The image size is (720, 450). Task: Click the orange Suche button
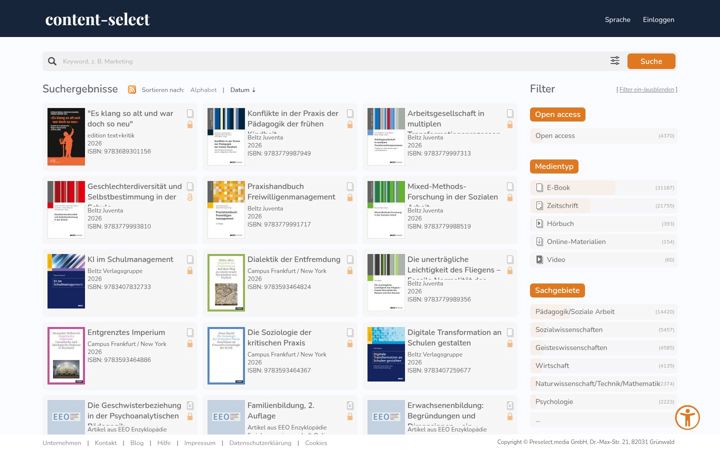pyautogui.click(x=651, y=61)
